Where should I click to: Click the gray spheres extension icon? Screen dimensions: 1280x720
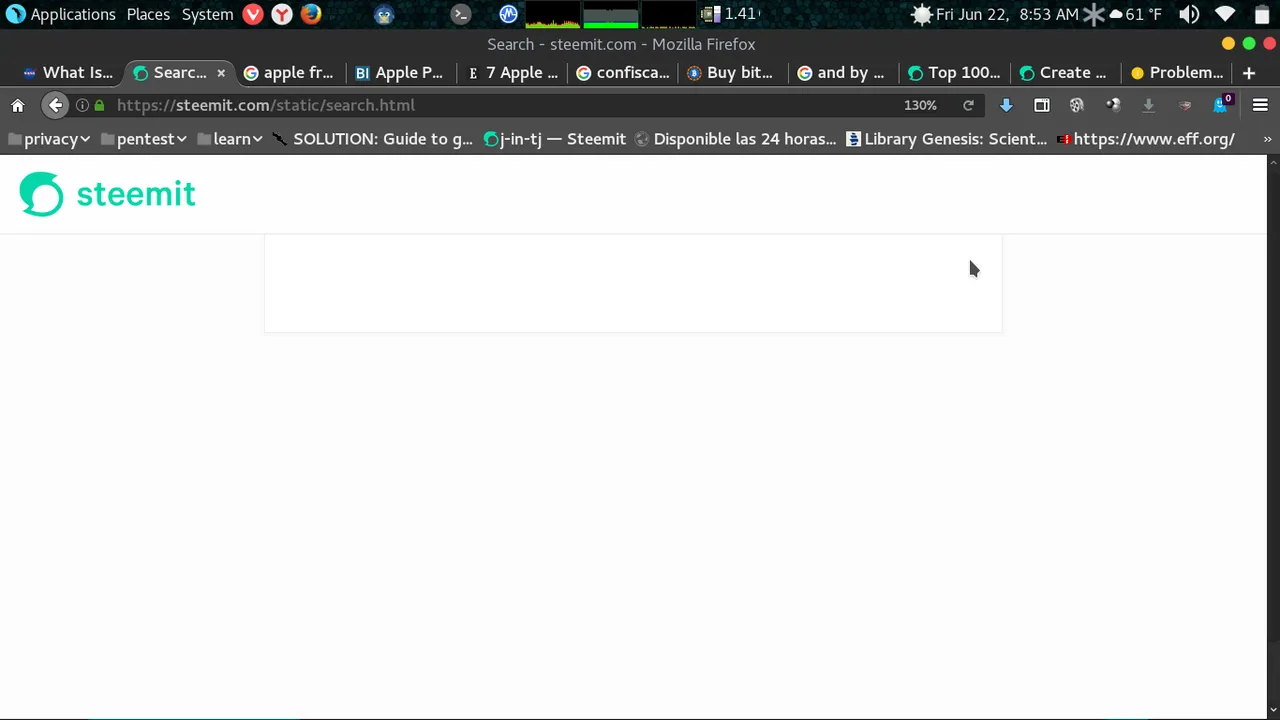click(x=1113, y=105)
